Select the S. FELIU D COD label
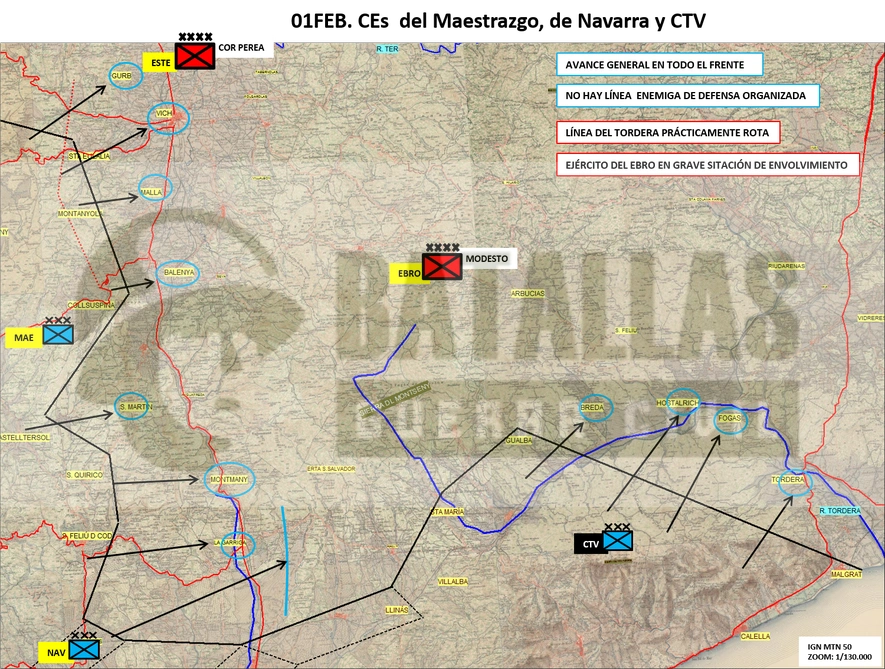 pos(87,536)
